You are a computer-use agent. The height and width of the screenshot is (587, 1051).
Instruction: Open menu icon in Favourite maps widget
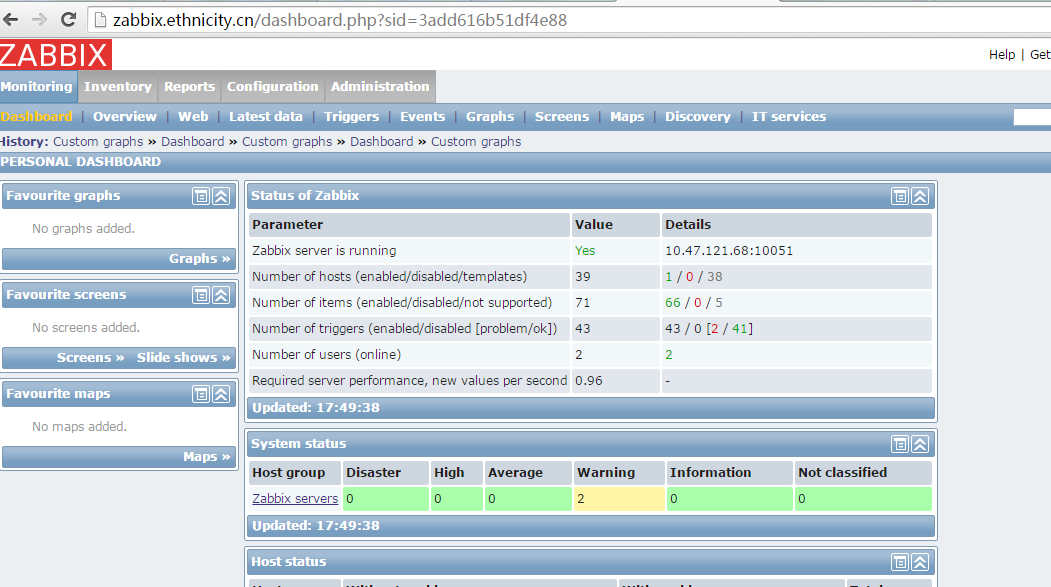(201, 394)
